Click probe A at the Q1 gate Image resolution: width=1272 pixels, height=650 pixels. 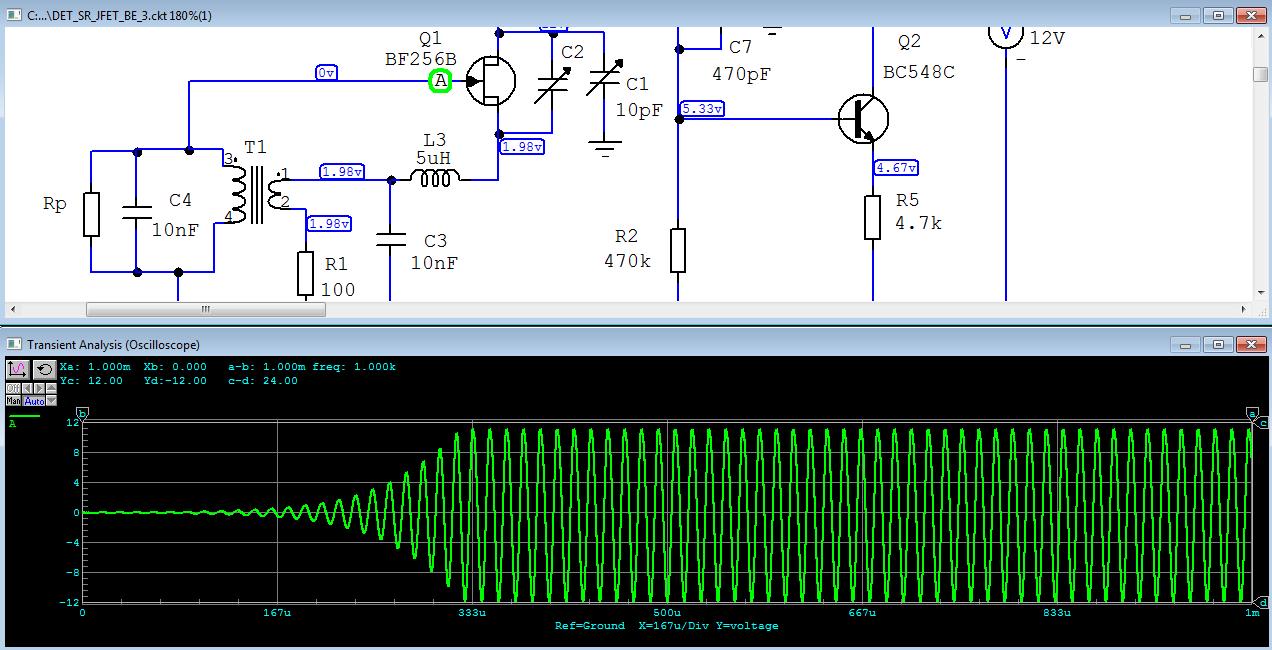click(x=440, y=81)
